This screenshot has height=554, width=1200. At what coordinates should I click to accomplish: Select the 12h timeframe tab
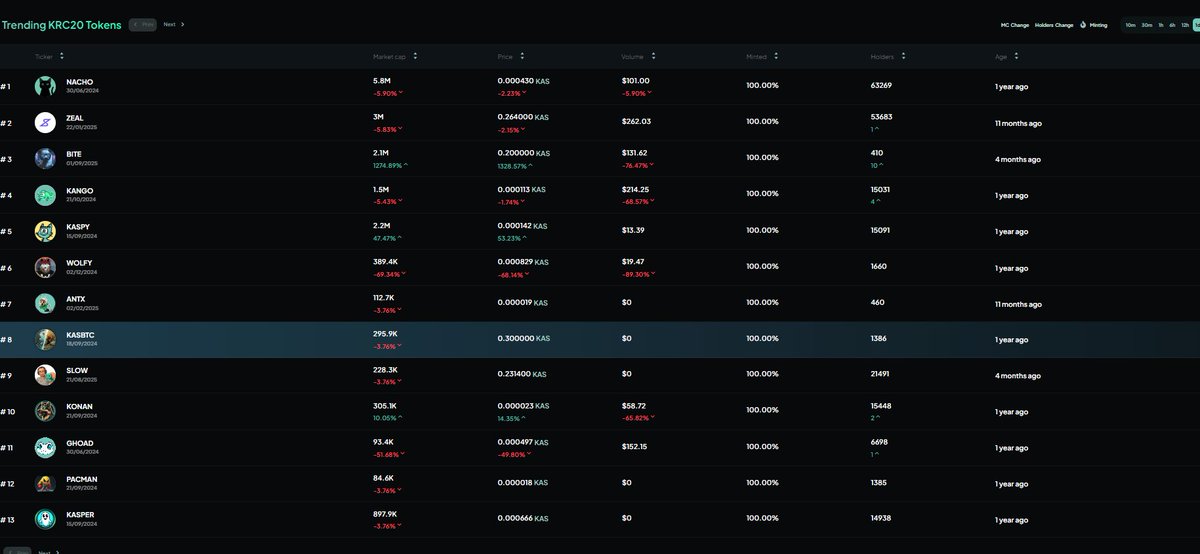point(1185,24)
